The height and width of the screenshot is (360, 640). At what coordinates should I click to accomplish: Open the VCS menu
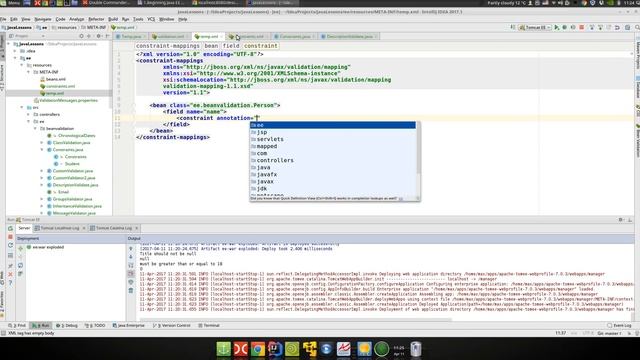[x=151, y=19]
